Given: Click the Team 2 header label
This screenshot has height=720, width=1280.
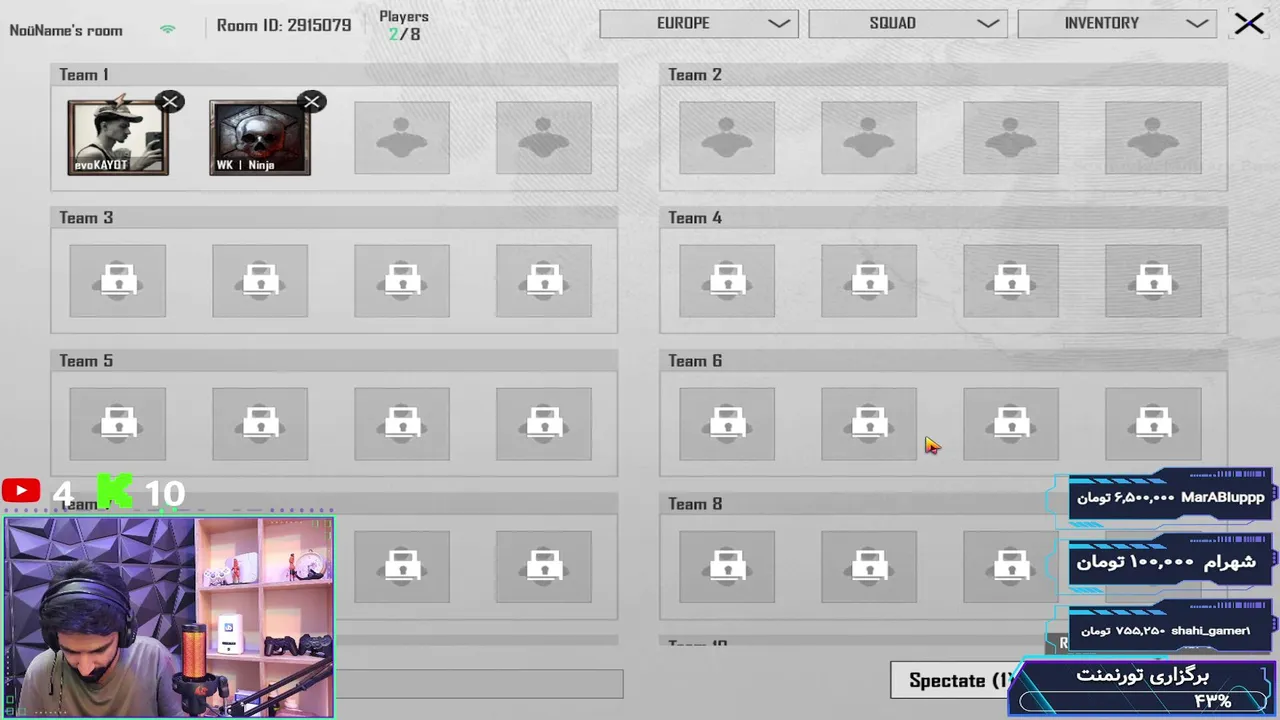Looking at the screenshot, I should click(695, 75).
